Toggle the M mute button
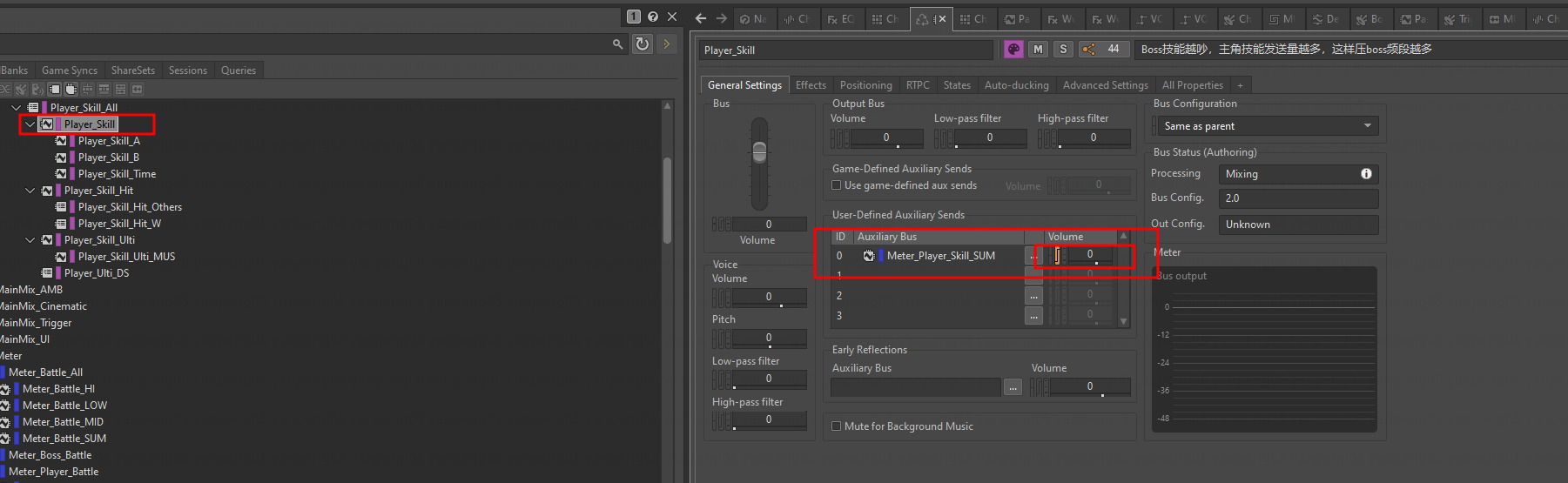 coord(1038,50)
